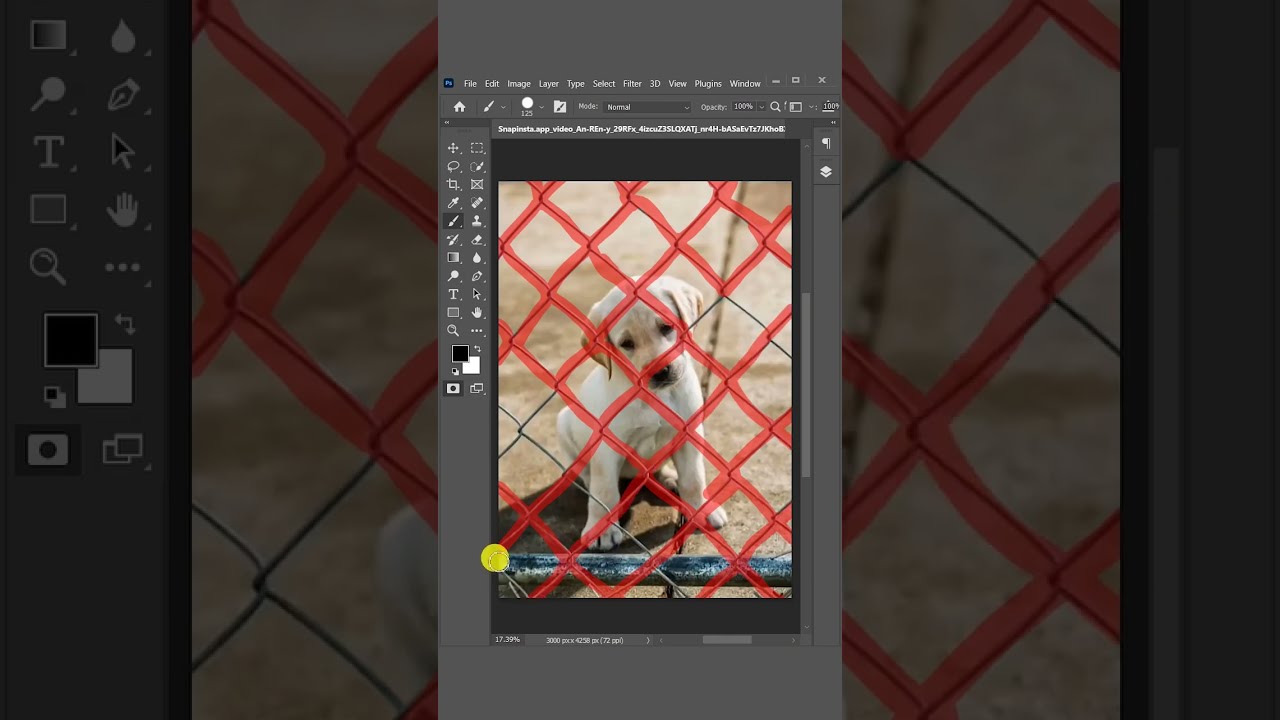
Task: Toggle Quick Mask mode in small toolbar
Action: point(453,388)
